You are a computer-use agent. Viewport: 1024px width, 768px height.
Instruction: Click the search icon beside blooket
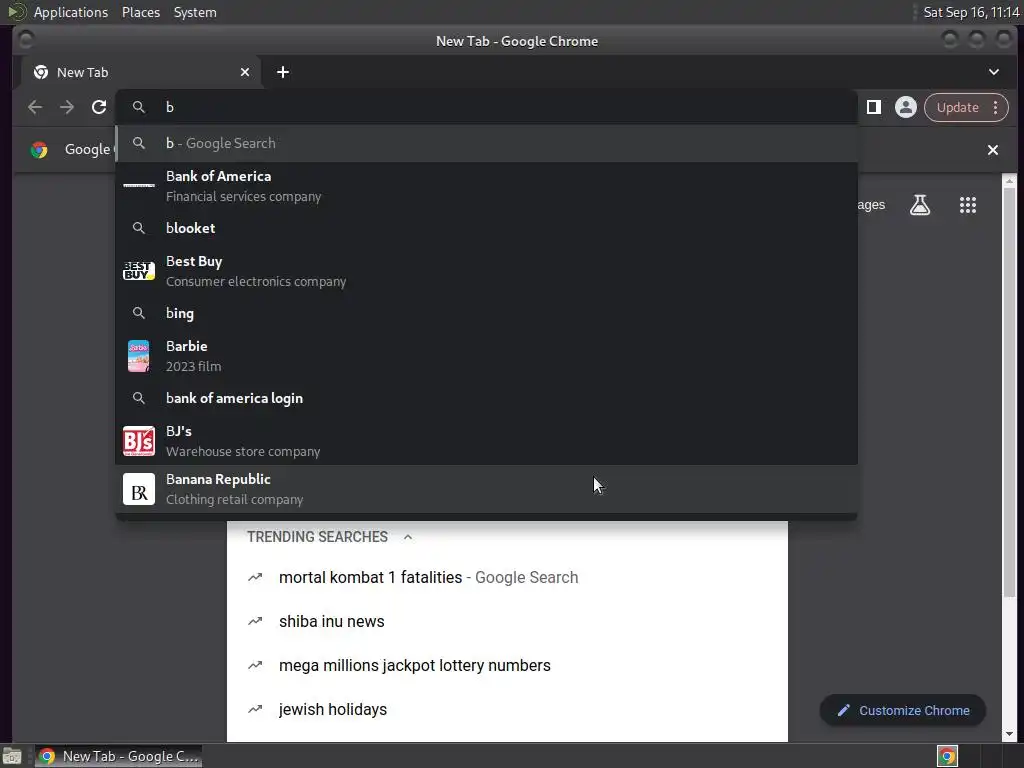[x=138, y=228]
